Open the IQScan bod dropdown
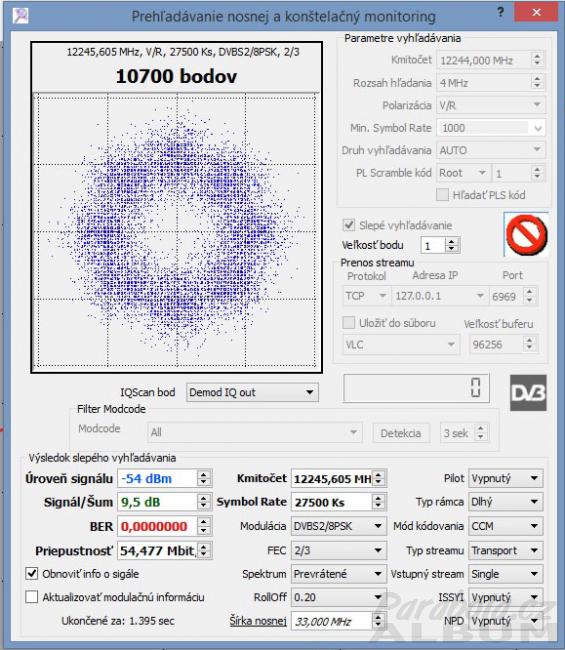The image size is (565, 650). (252, 392)
